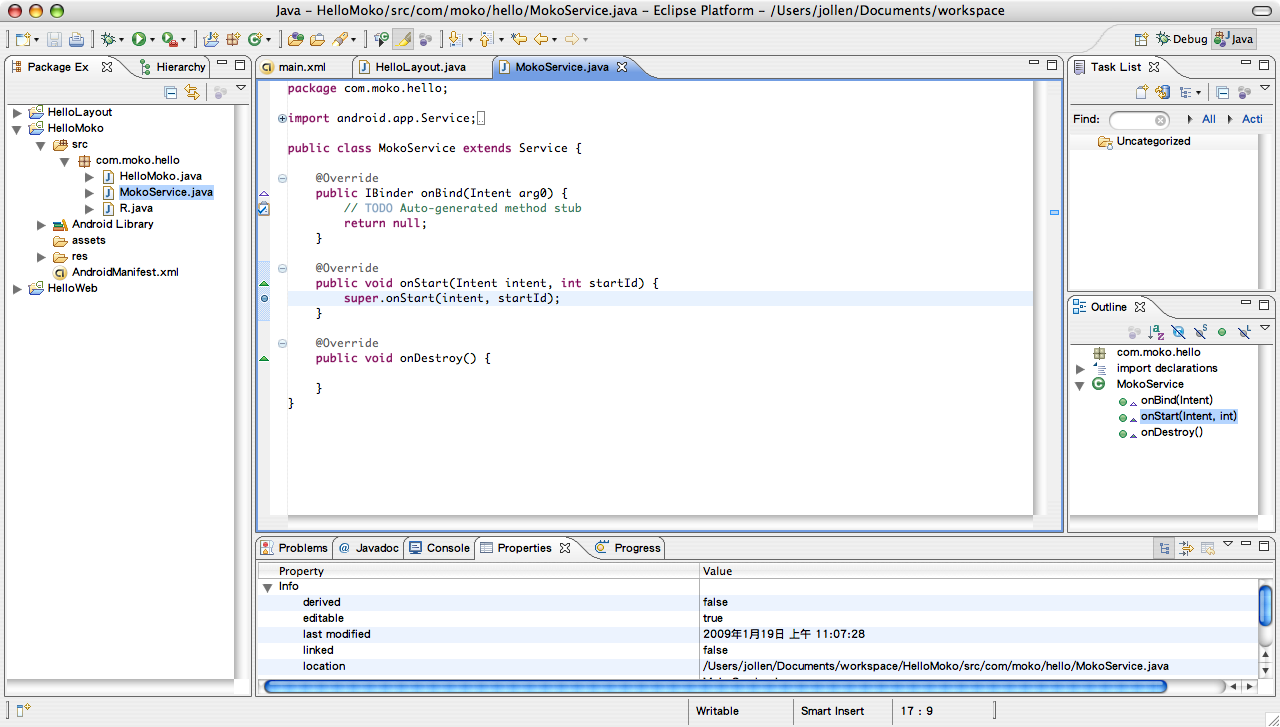Click the Open Type toolbar icon
1280x727 pixels.
[x=296, y=39]
